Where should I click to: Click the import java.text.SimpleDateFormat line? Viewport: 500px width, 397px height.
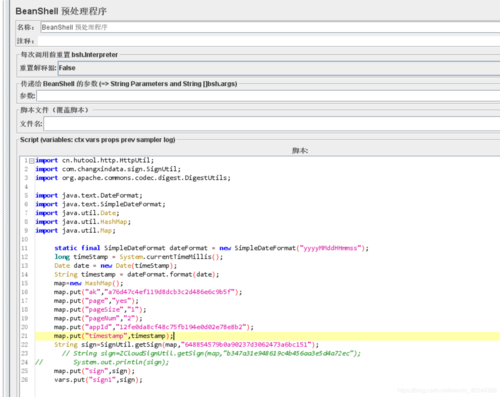coord(100,204)
